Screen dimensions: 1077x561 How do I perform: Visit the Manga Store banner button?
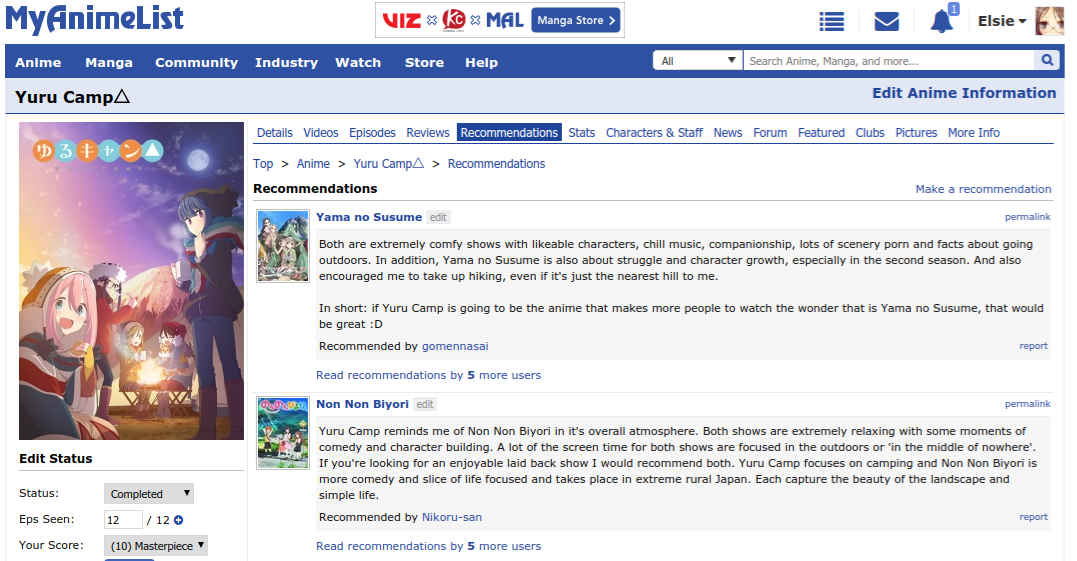coord(577,20)
